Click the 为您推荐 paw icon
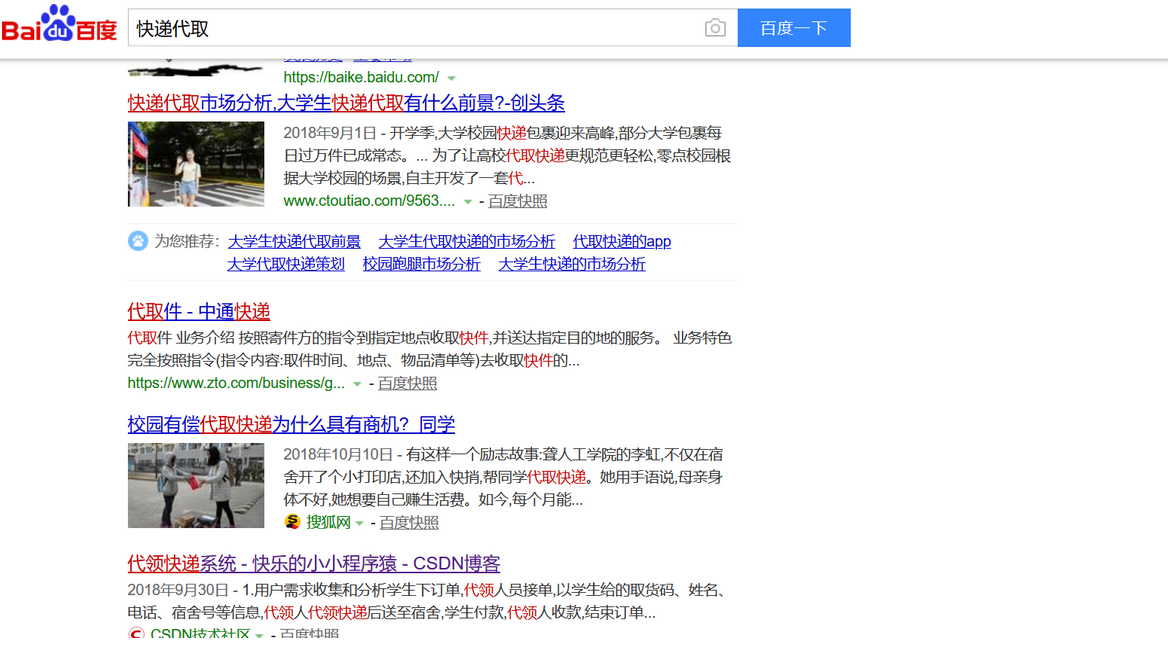Screen dimensions: 1168x648 138,241
